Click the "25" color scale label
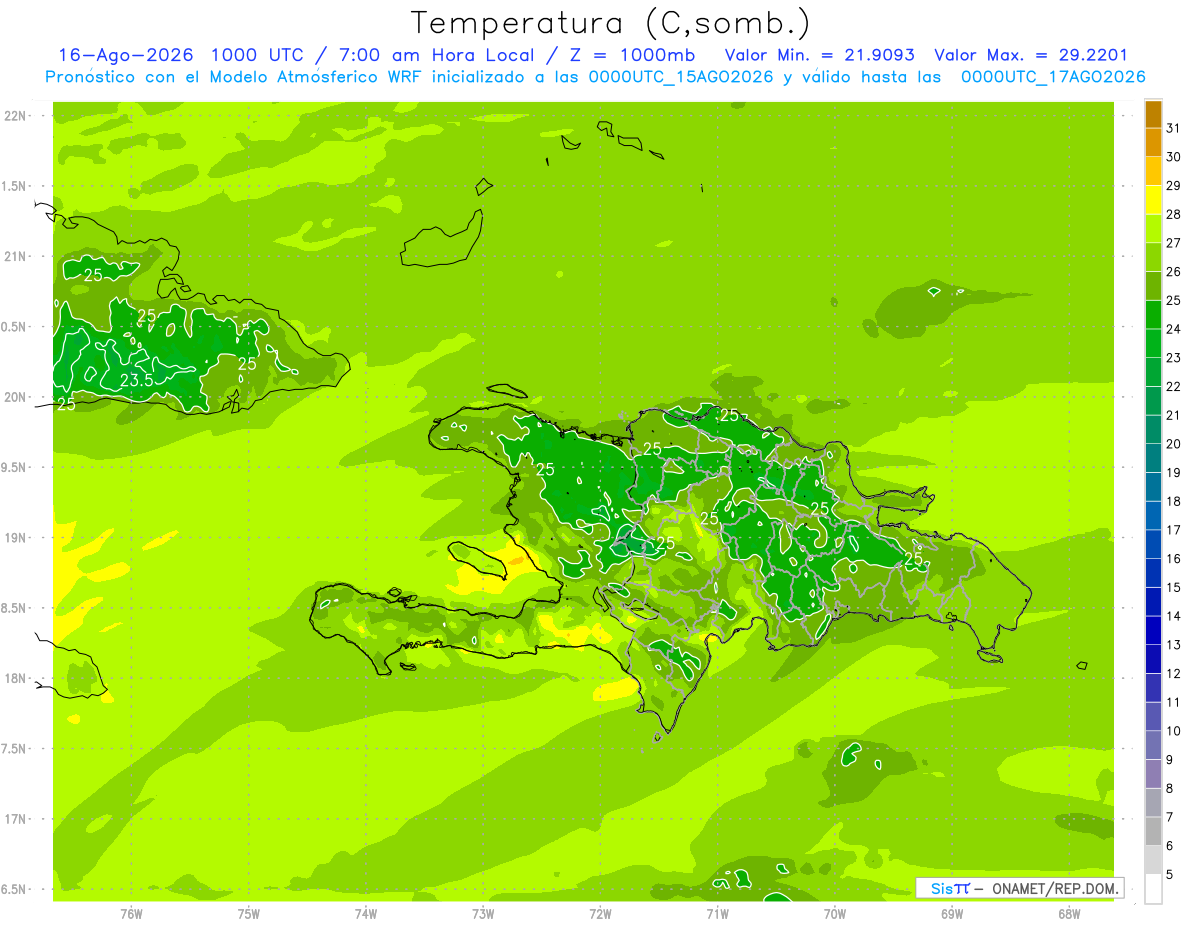 [x=1173, y=300]
